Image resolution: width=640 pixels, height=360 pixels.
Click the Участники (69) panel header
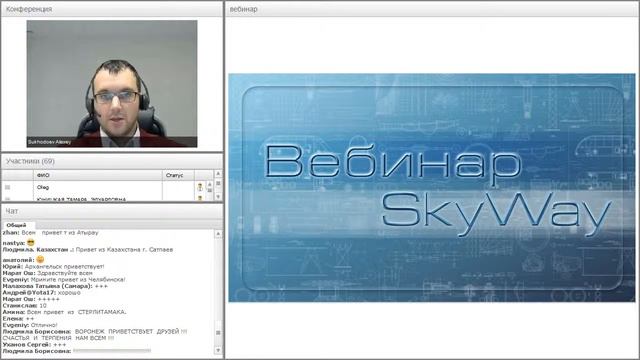point(112,161)
